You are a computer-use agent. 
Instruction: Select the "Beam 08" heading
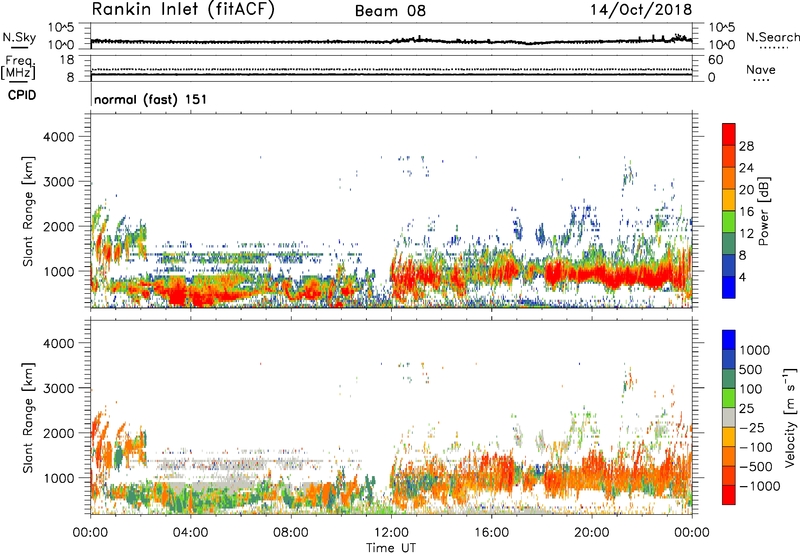pyautogui.click(x=390, y=11)
